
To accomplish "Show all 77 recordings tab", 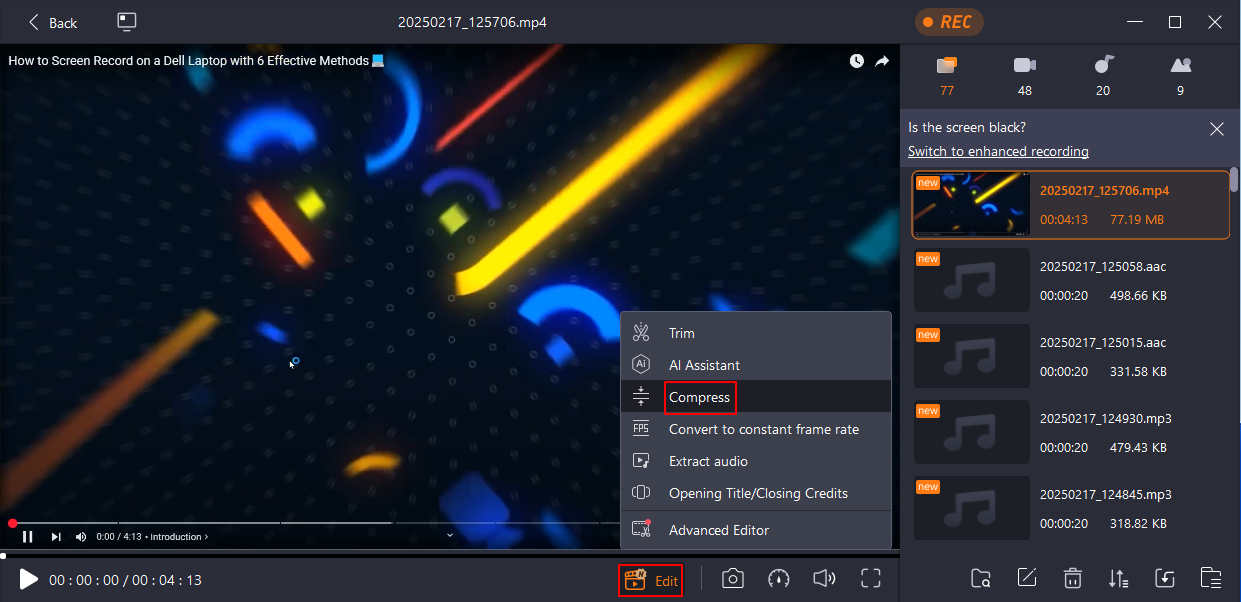I will pyautogui.click(x=946, y=75).
